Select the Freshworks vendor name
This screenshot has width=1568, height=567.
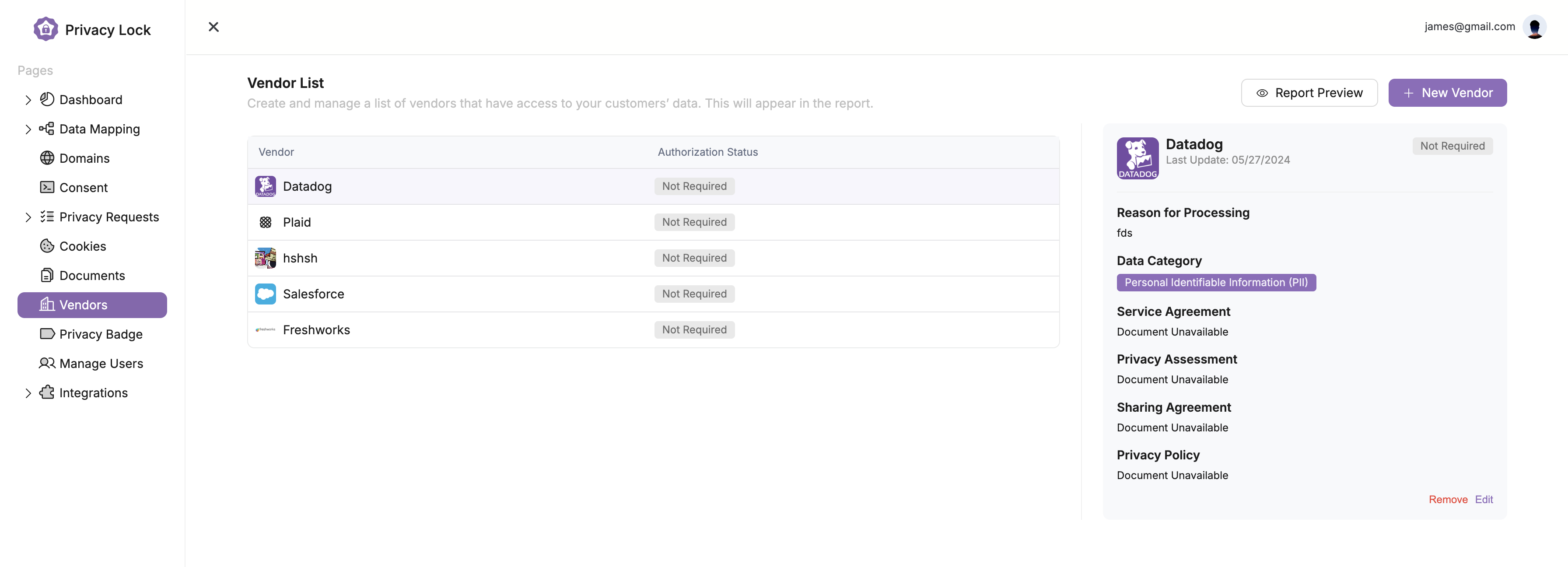click(x=316, y=330)
